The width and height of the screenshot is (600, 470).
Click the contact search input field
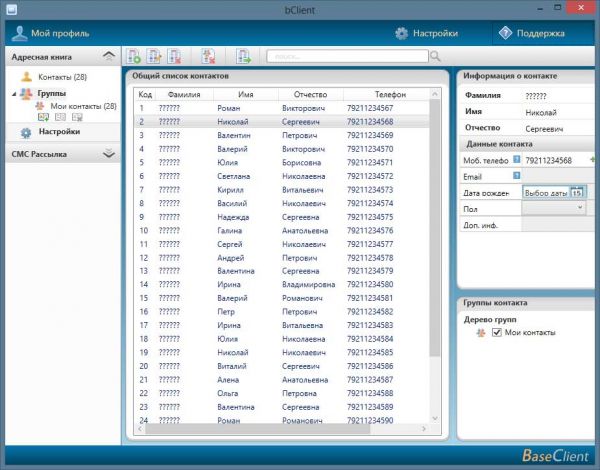[x=345, y=56]
